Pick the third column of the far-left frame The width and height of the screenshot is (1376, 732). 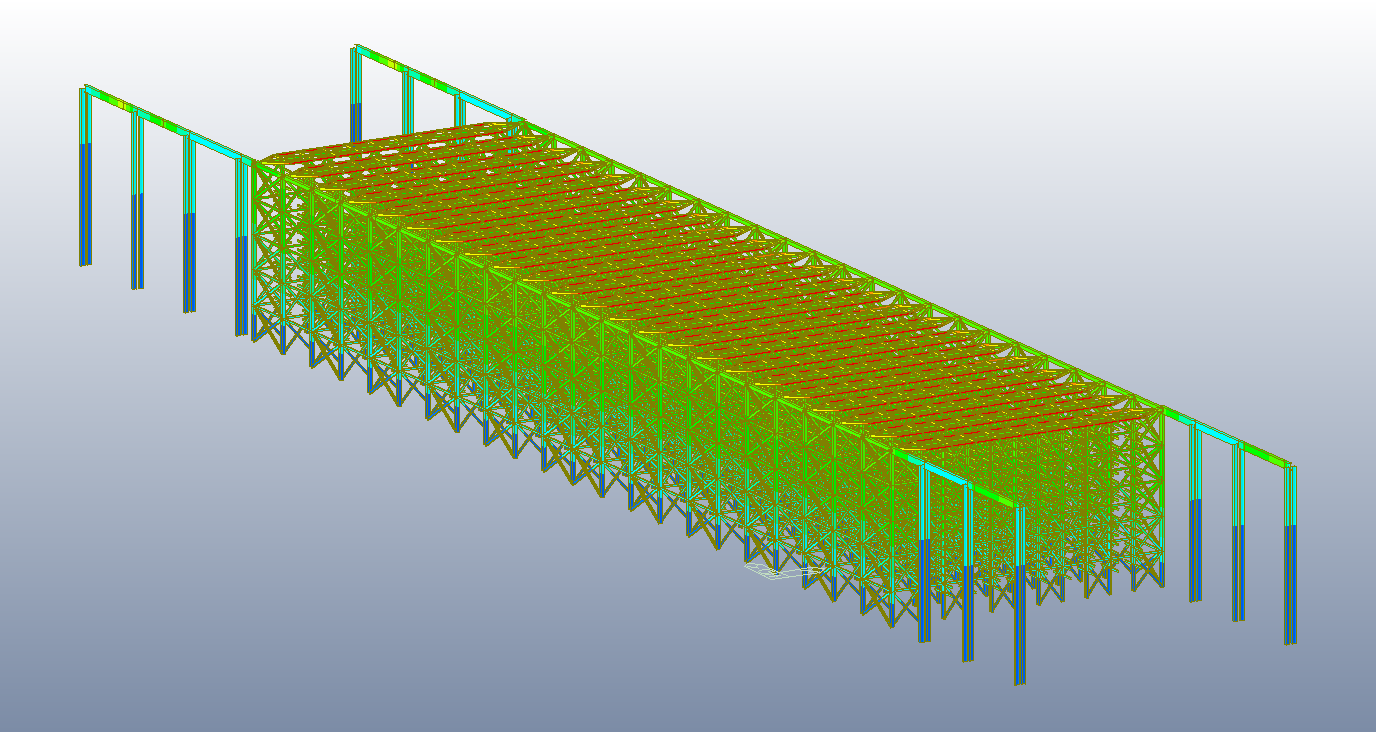189,240
